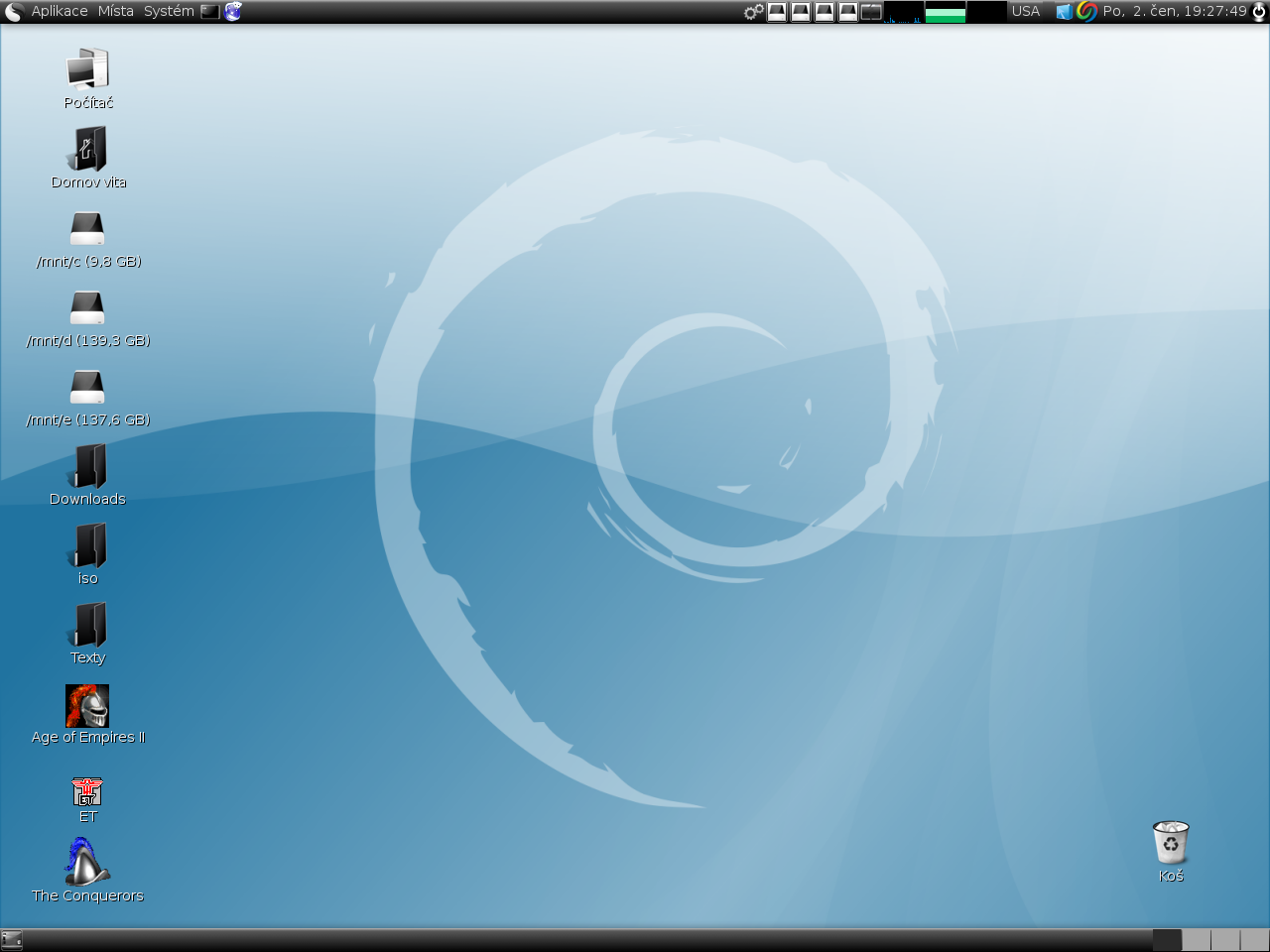The width and height of the screenshot is (1270, 952).
Task: Launch the web browser globe icon
Action: pos(233,12)
